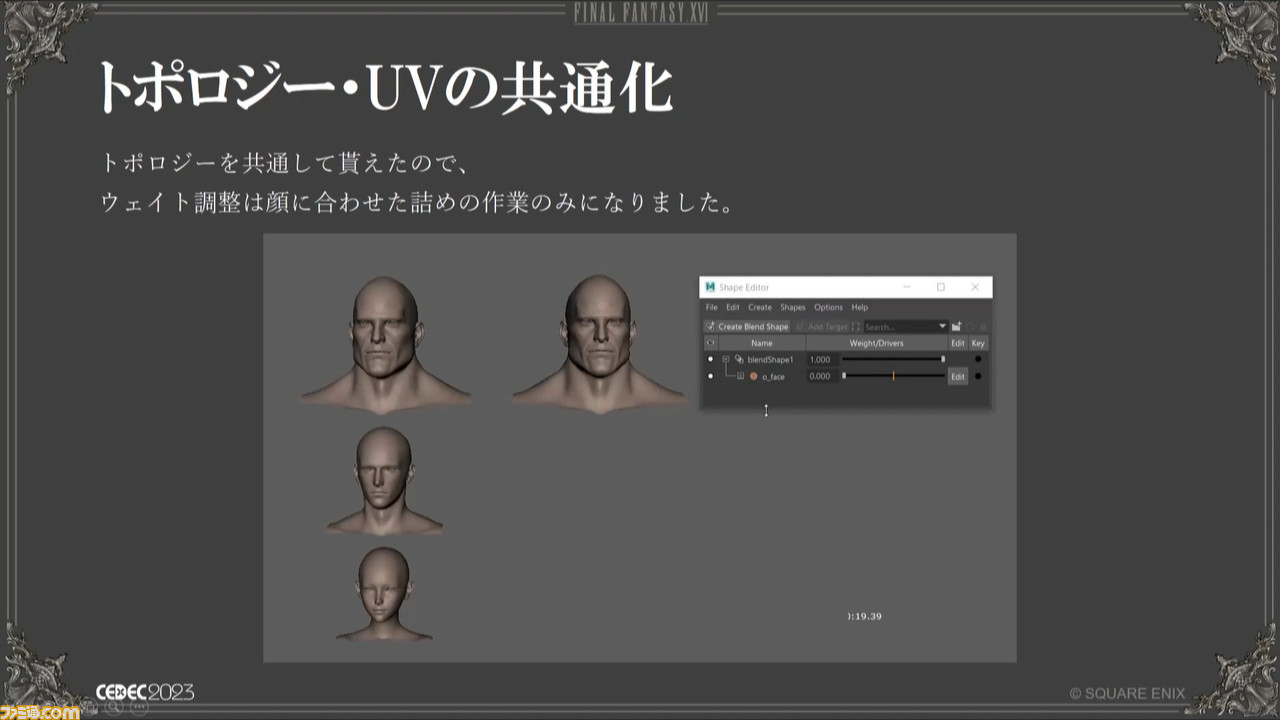Click the blendShape1 deformer icon

(x=739, y=359)
